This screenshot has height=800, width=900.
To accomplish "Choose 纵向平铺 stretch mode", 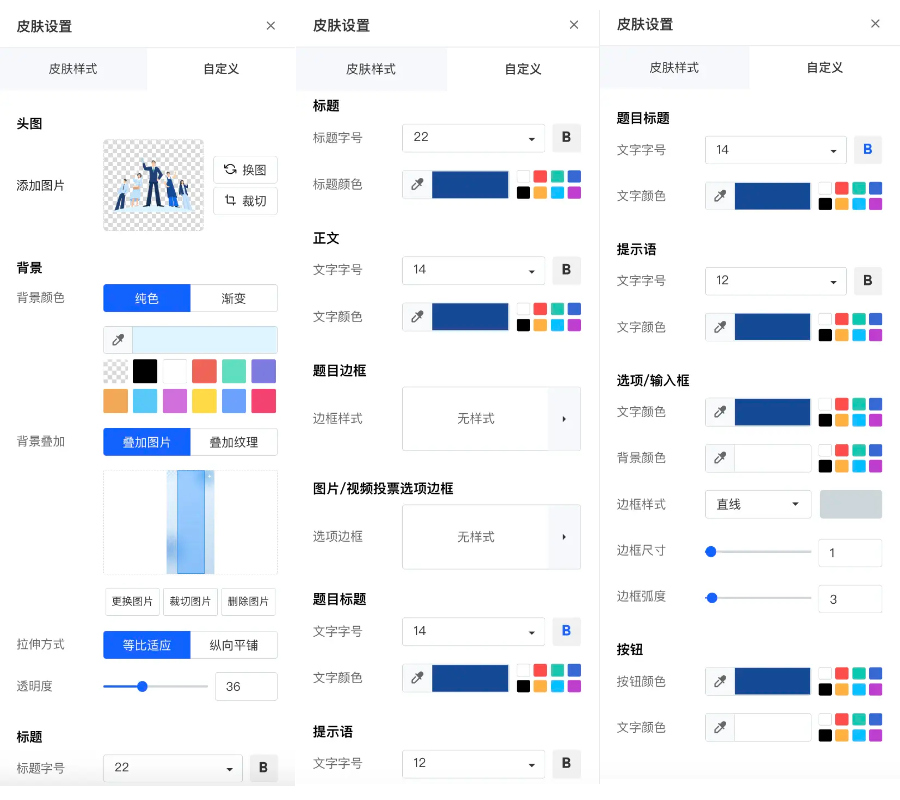I will tap(234, 645).
